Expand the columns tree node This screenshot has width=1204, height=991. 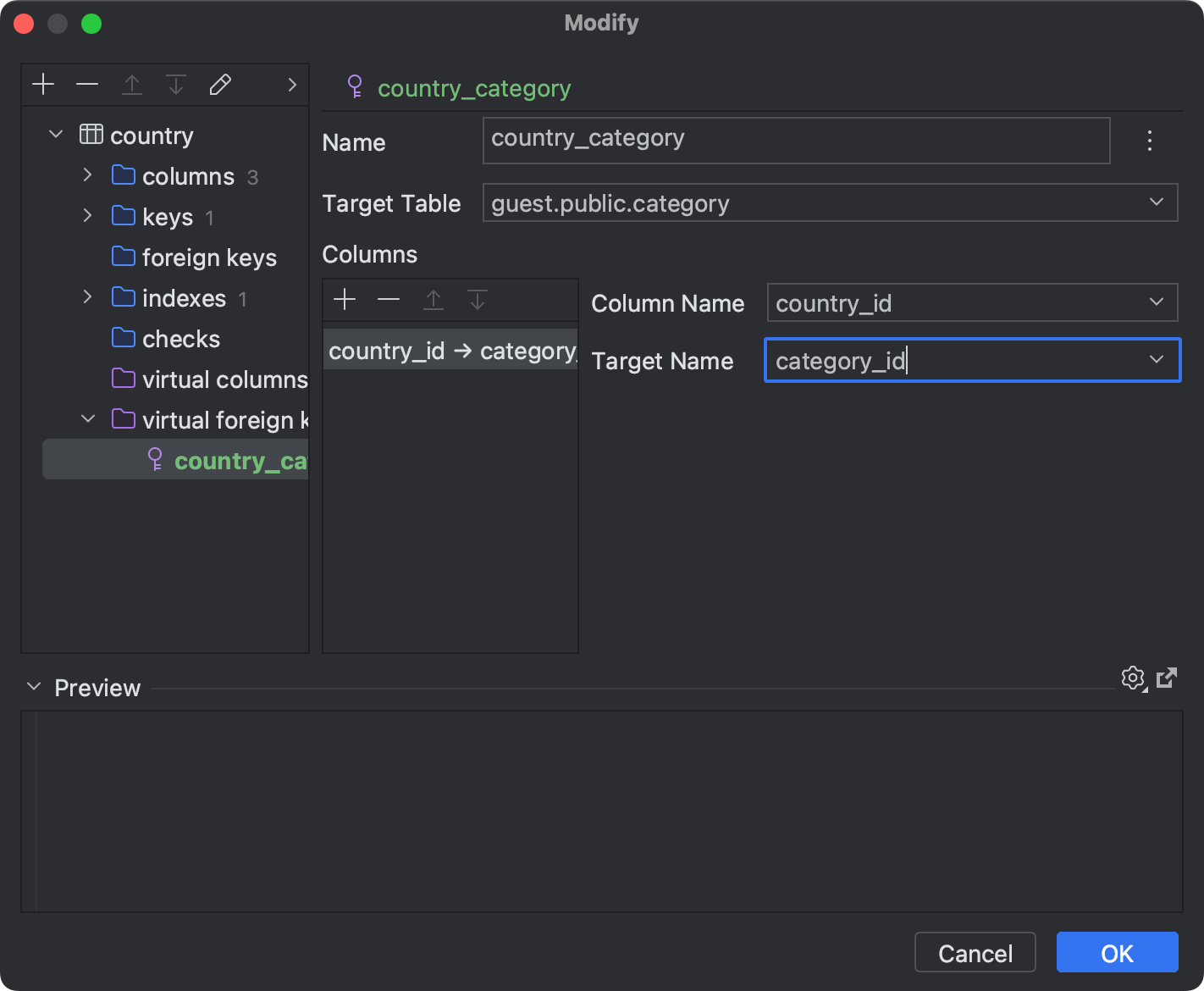pyautogui.click(x=87, y=175)
